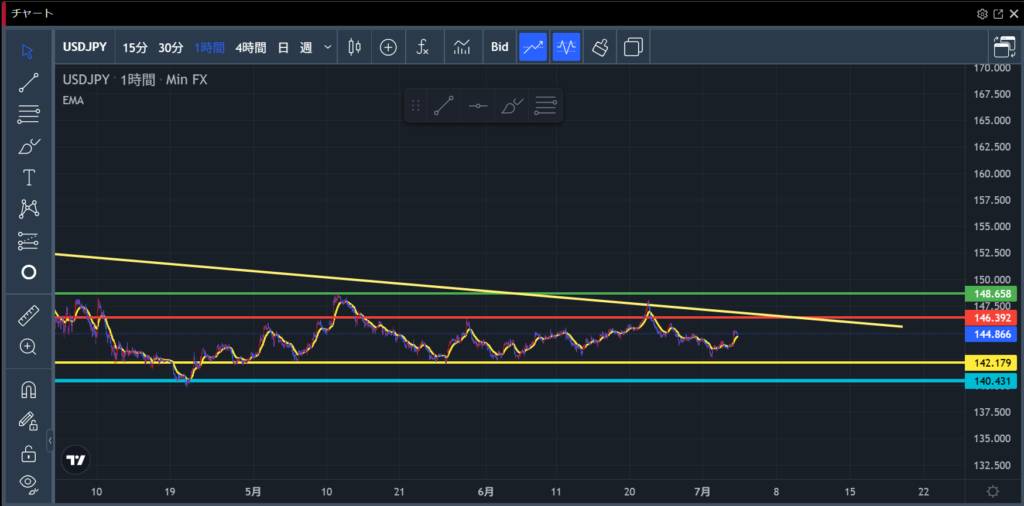Collapse the left drawing toolbar

(50, 441)
